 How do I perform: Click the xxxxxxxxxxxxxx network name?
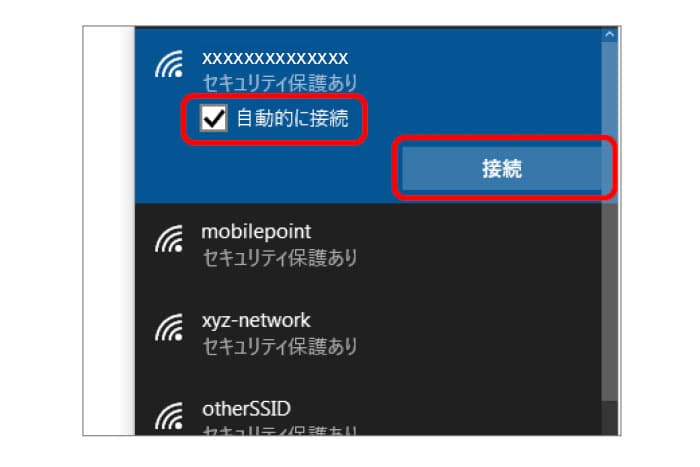tap(275, 58)
